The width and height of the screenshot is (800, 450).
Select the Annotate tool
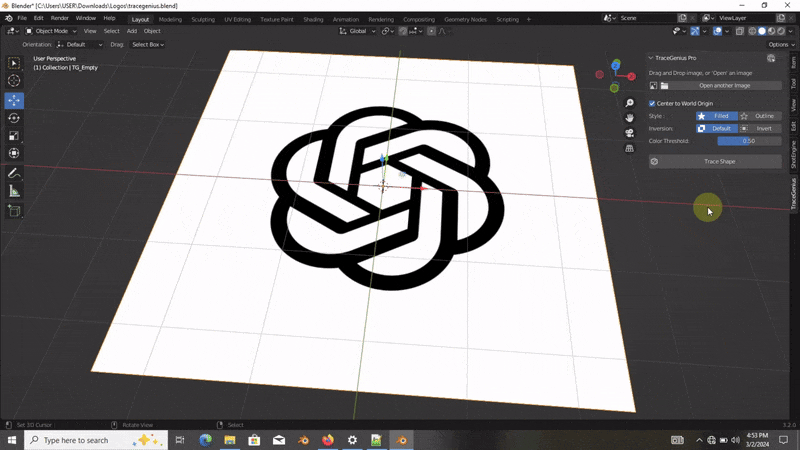point(14,173)
